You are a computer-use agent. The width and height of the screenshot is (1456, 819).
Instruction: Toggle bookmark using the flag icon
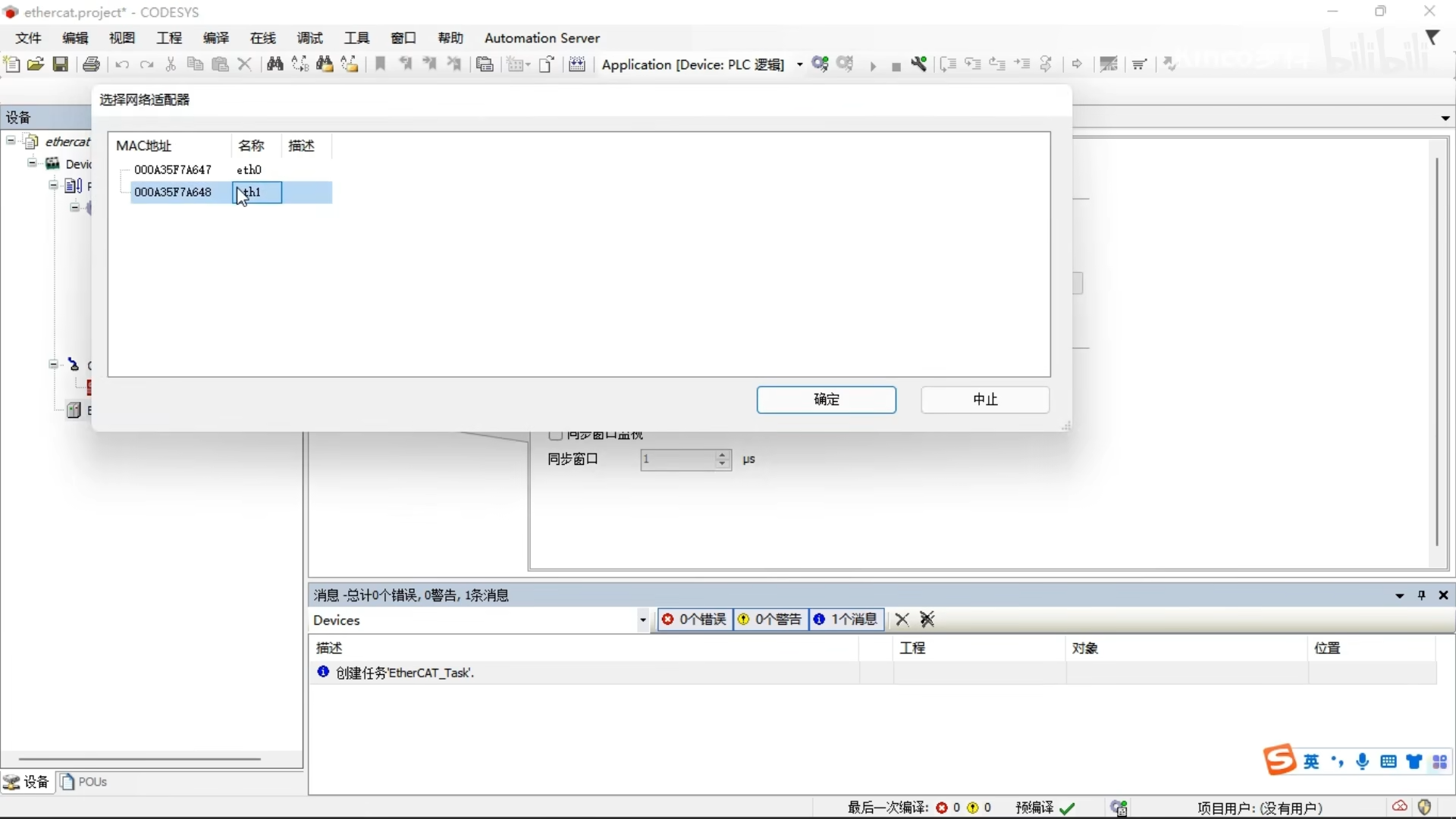[381, 64]
